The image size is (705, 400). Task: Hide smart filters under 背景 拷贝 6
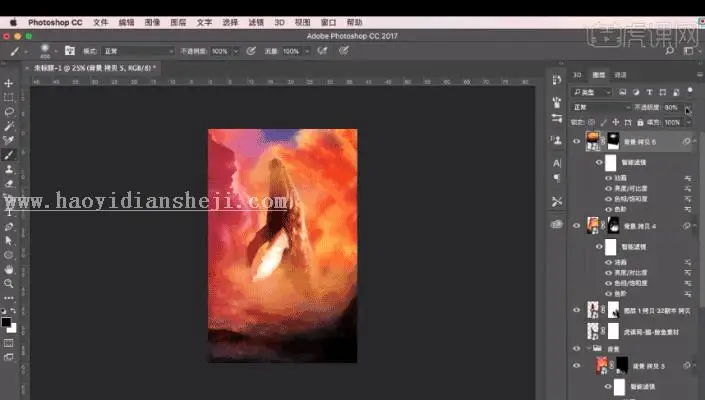tap(599, 162)
